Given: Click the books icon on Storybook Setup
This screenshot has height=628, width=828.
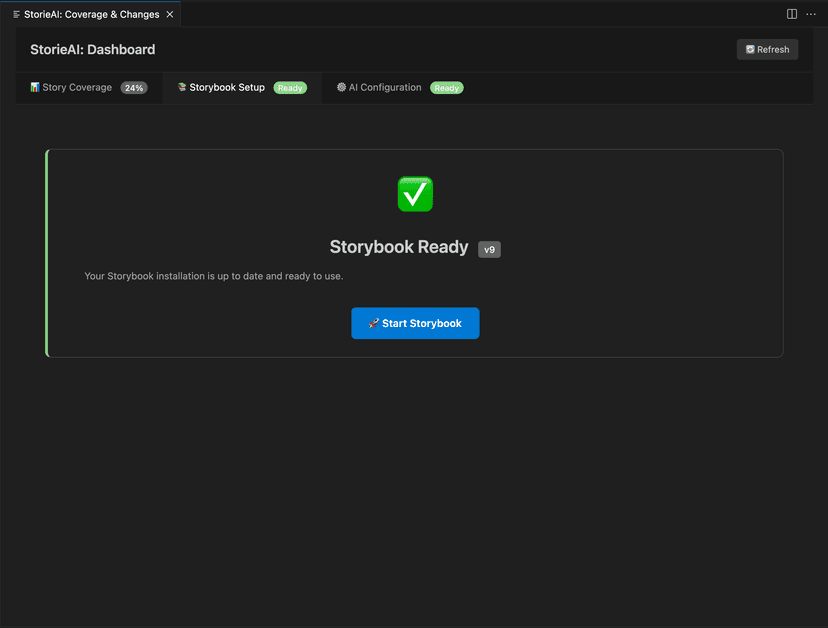Looking at the screenshot, I should click(x=182, y=88).
